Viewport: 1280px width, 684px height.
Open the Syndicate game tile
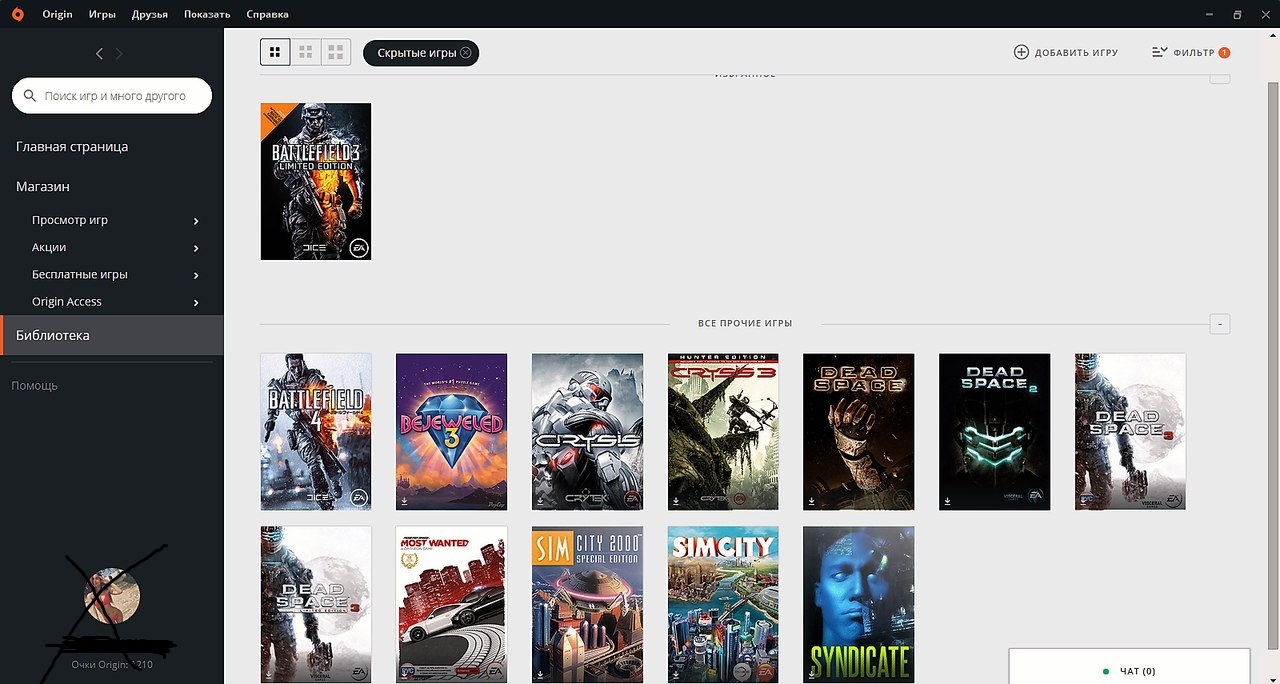tap(859, 604)
